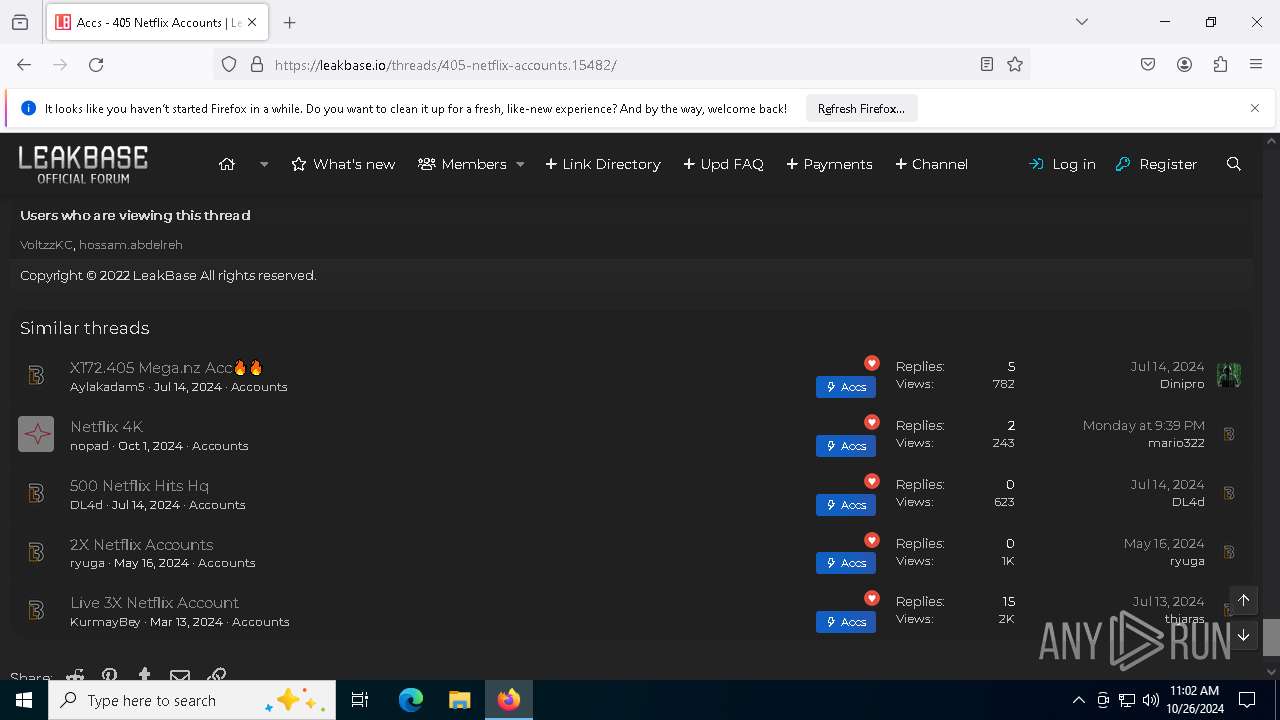Viewport: 1280px width, 720px height.
Task: Open the Live 3X Netflix Account thread
Action: coord(154,602)
